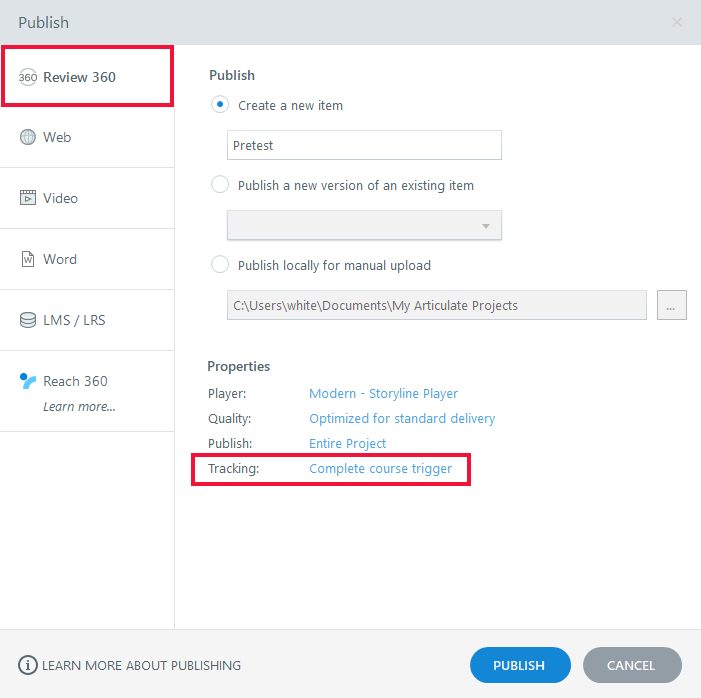Choose Publish a new version of existing item
Screen dimensions: 701x698
tap(220, 185)
